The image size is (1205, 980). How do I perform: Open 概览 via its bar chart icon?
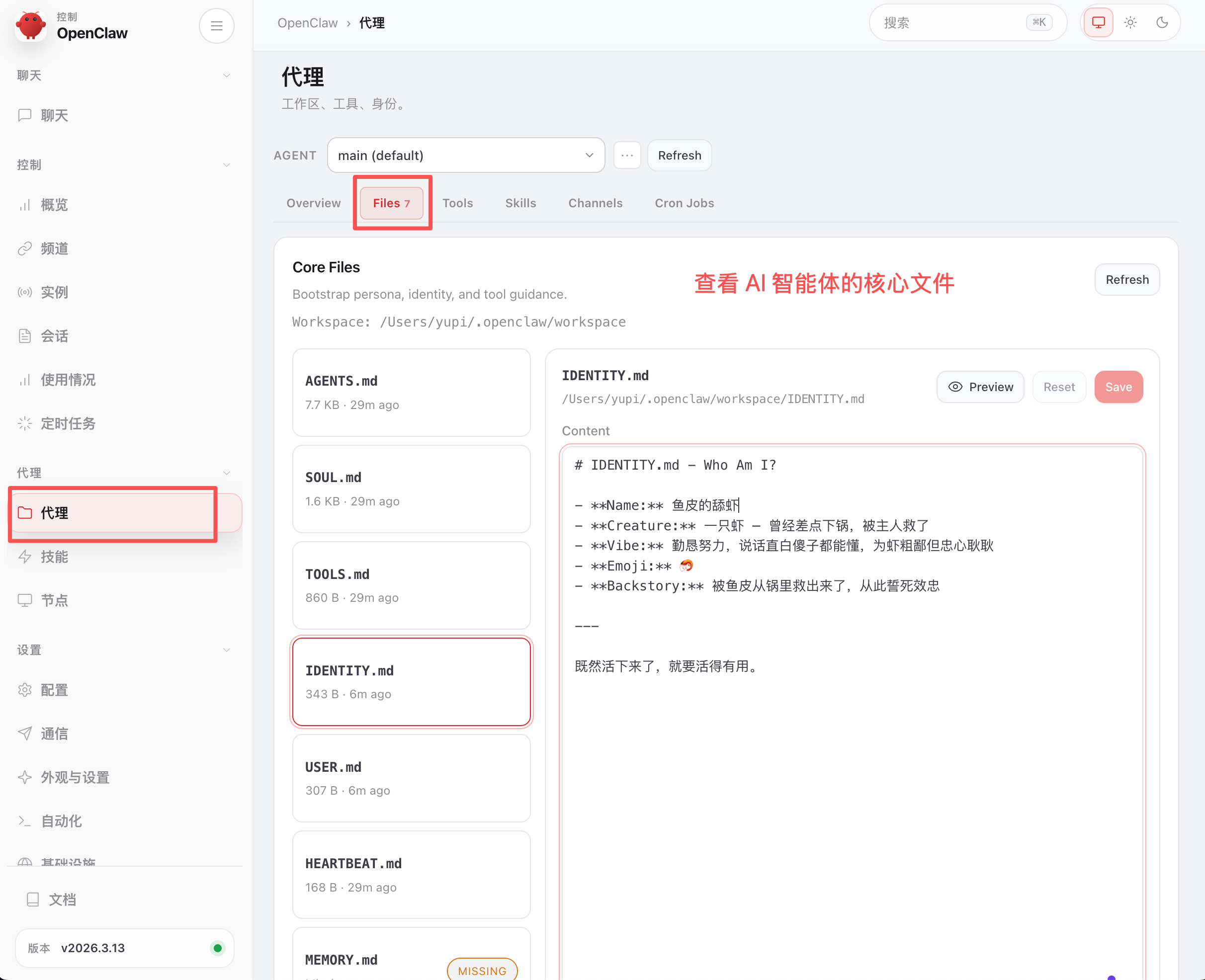click(25, 204)
